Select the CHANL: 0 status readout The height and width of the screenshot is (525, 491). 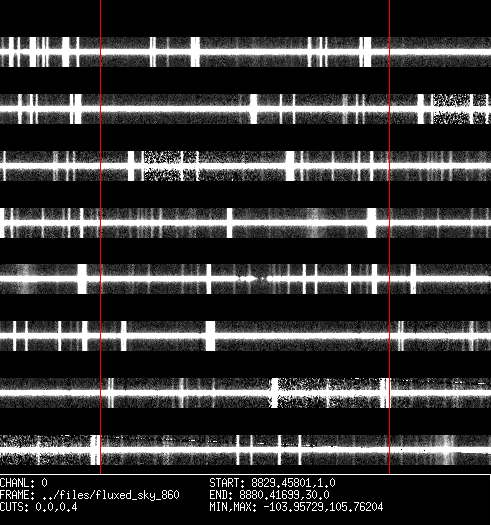(24, 483)
